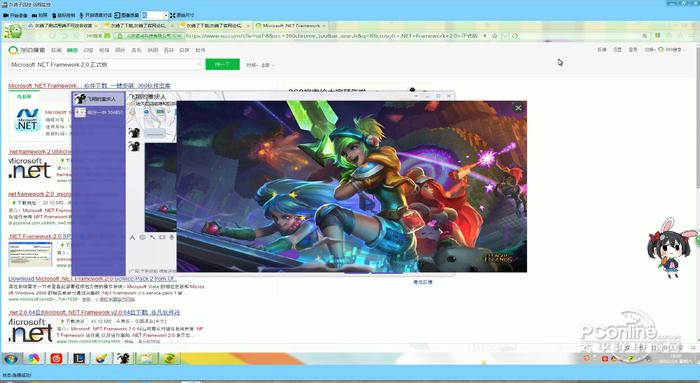Click the screenshot thumbnail in the SP result
The height and width of the screenshot is (383, 700).
[x=30, y=254]
